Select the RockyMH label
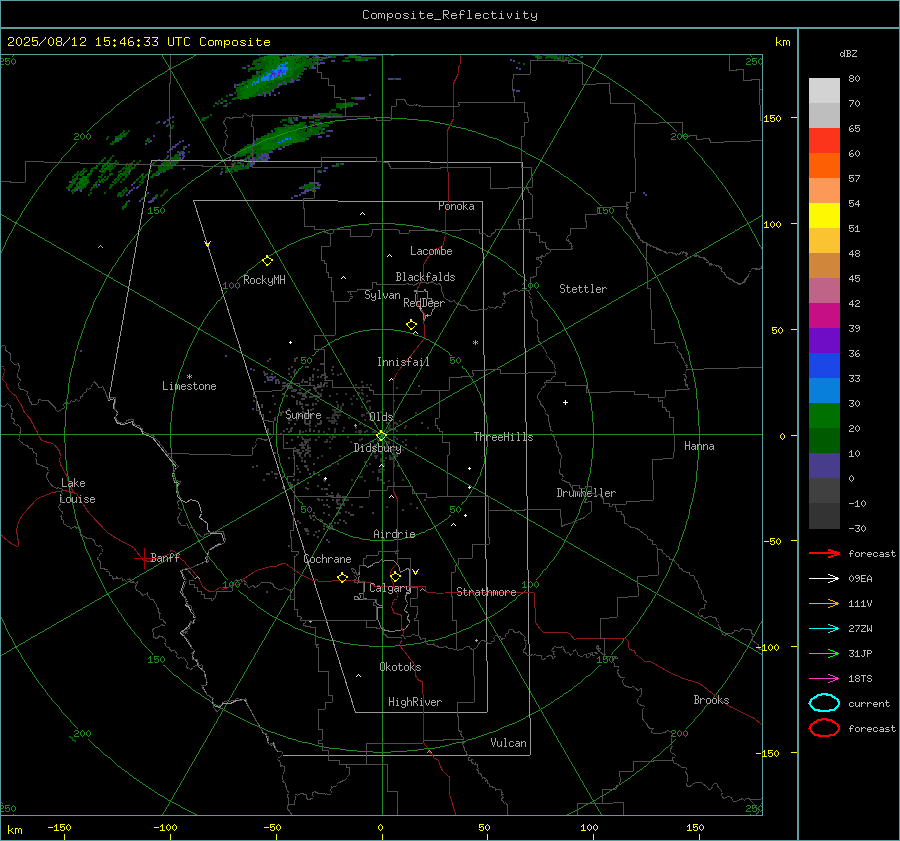900x841 pixels. [264, 280]
